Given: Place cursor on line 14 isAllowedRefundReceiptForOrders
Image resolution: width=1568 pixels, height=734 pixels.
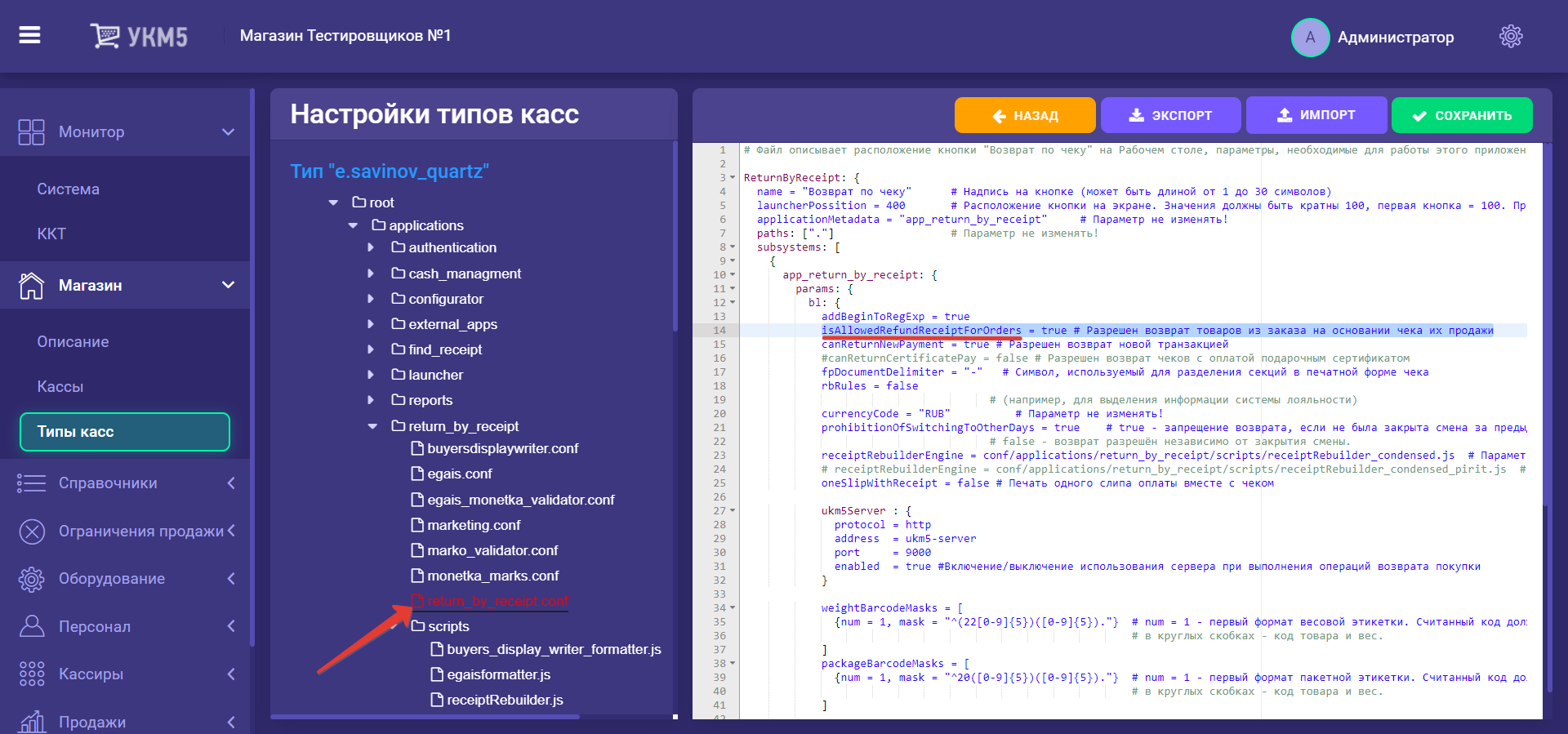Looking at the screenshot, I should click(x=921, y=331).
